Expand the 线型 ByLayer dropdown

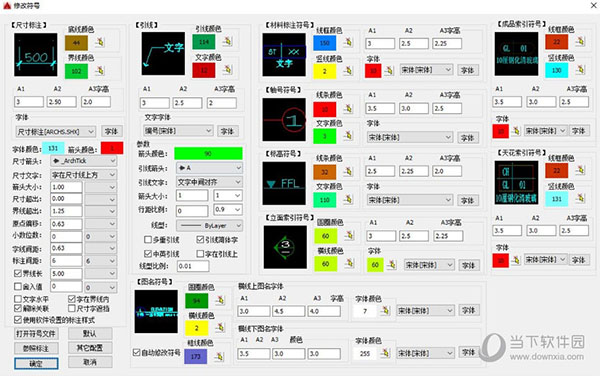pyautogui.click(x=209, y=226)
